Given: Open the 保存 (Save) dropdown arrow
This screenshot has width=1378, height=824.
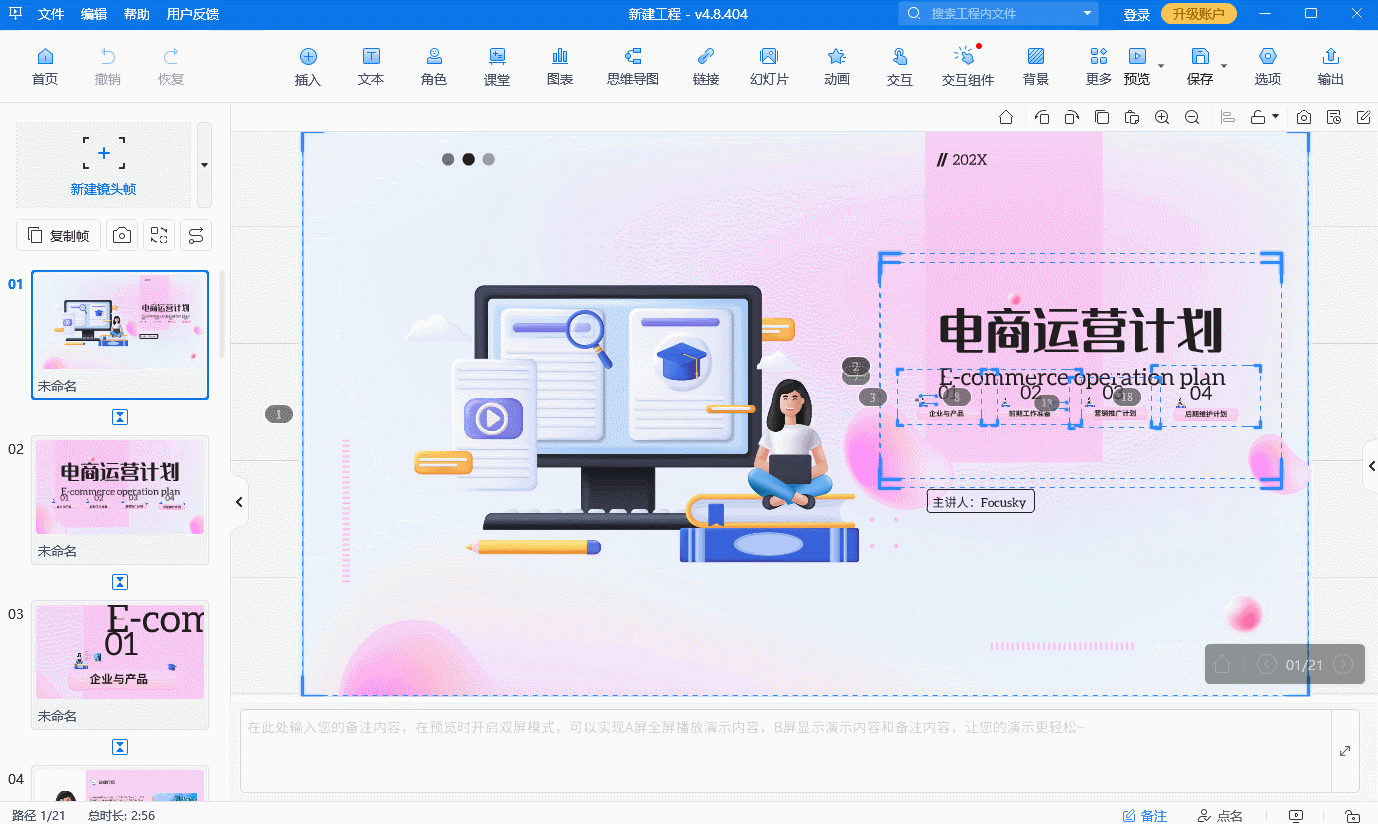Looking at the screenshot, I should tap(1224, 67).
